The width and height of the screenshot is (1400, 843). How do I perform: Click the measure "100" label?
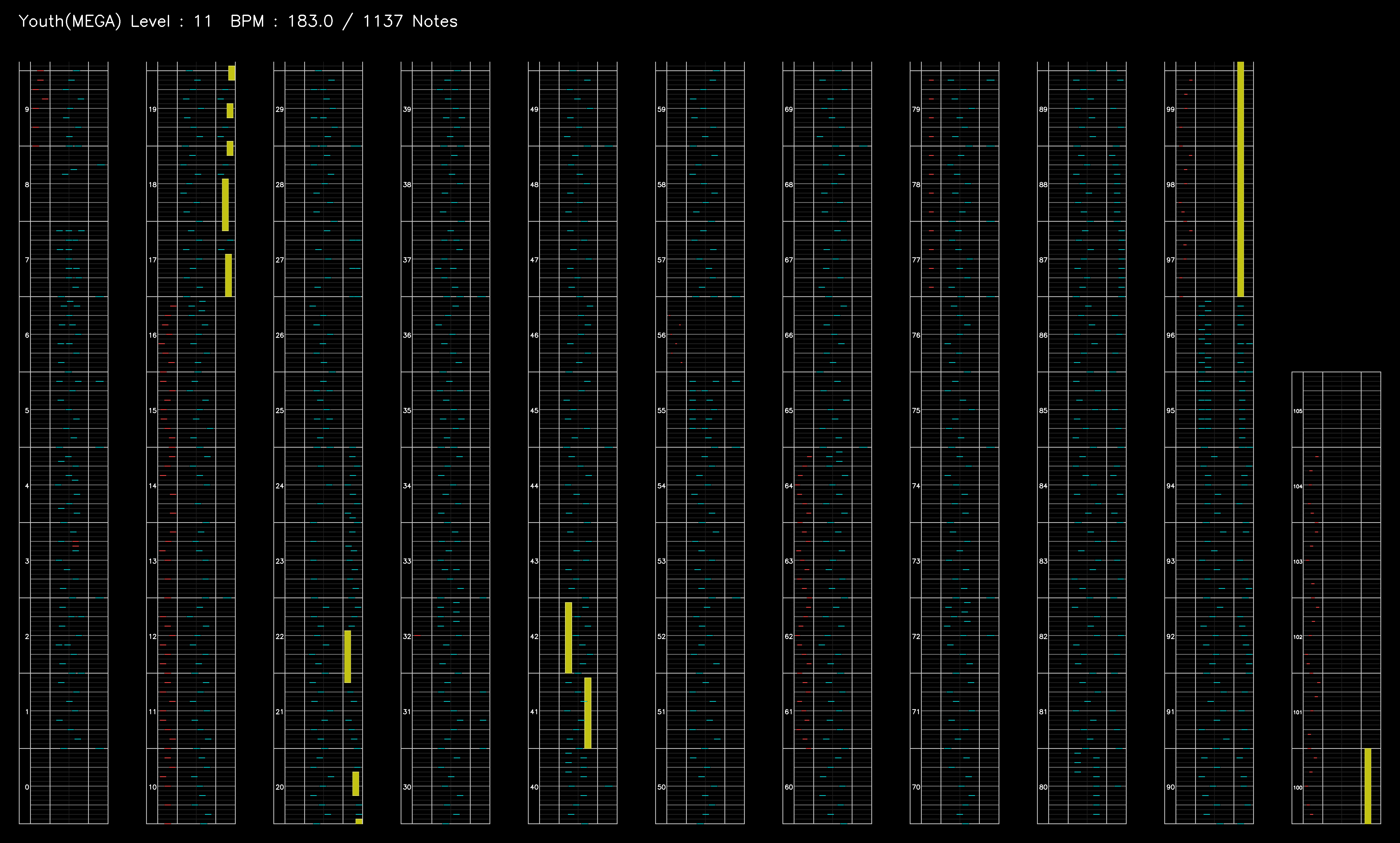click(1297, 787)
